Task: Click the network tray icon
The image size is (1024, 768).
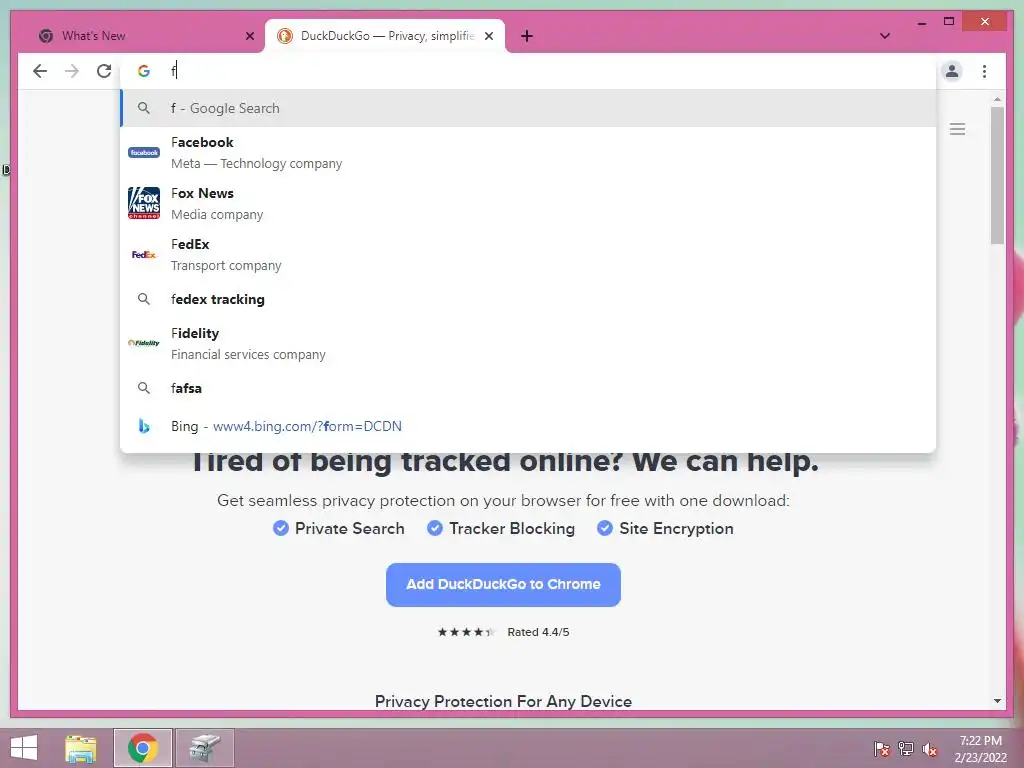Action: (x=906, y=749)
